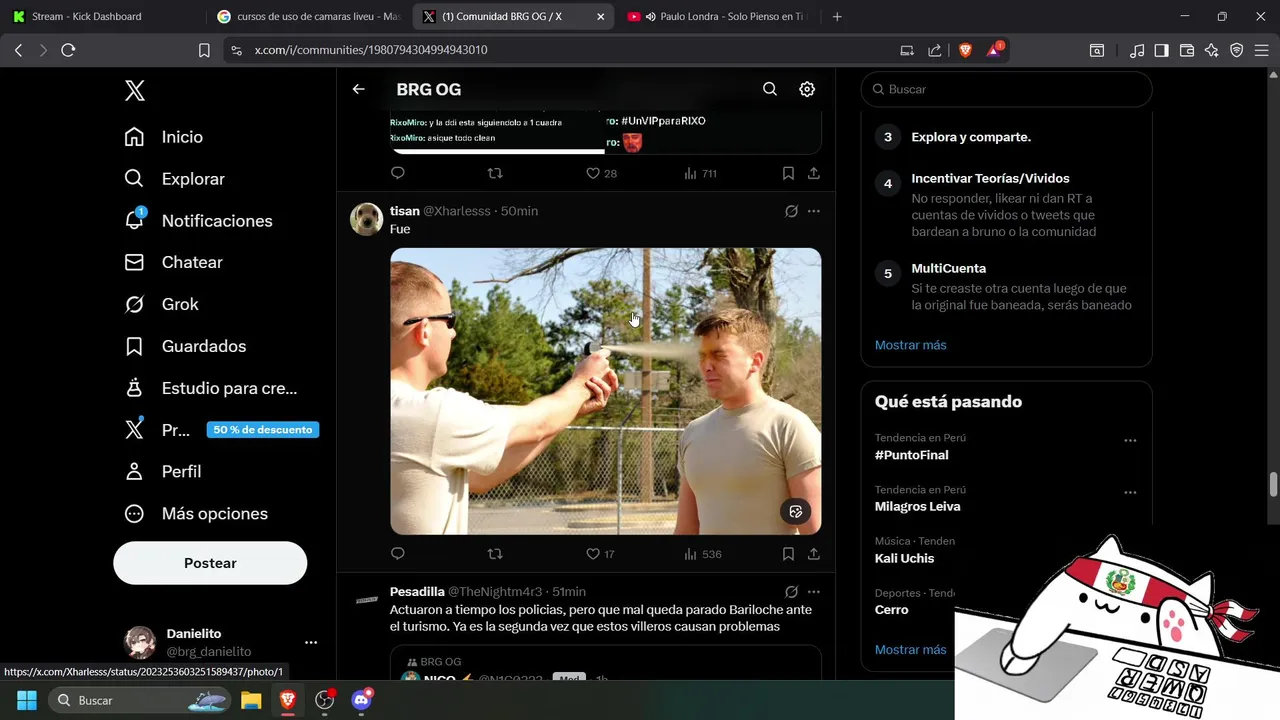Screen dimensions: 1280x720
Task: Open @Xharlesss profile link
Action: click(457, 211)
